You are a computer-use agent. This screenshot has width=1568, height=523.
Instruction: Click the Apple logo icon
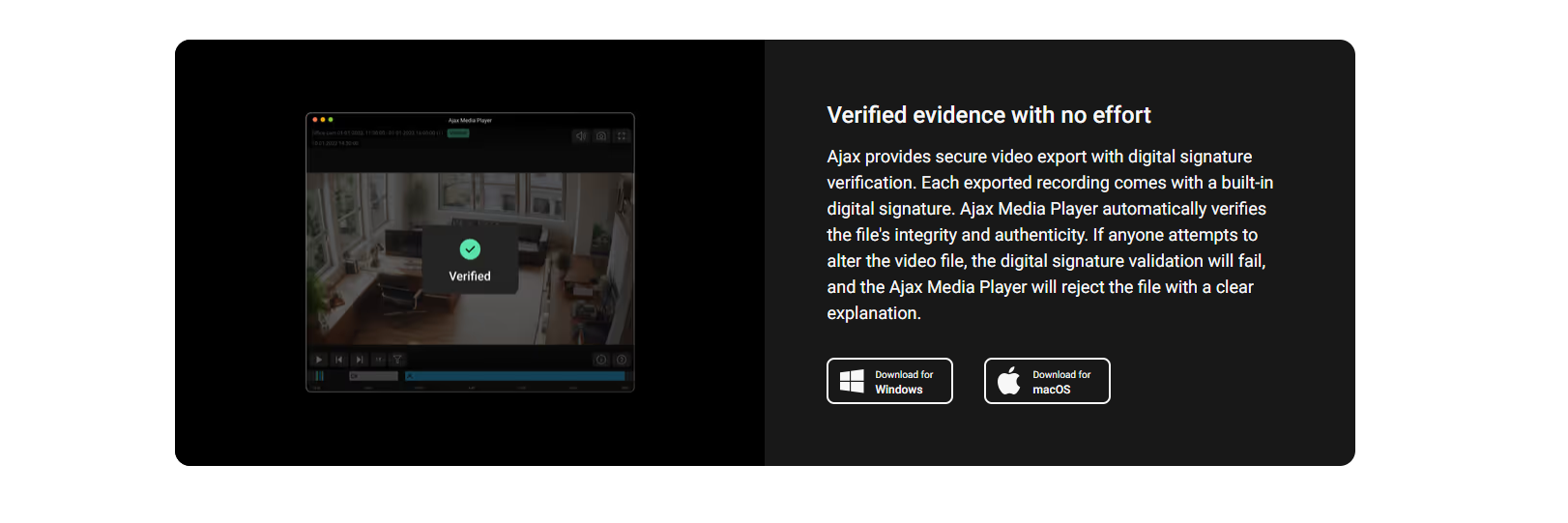[1008, 381]
